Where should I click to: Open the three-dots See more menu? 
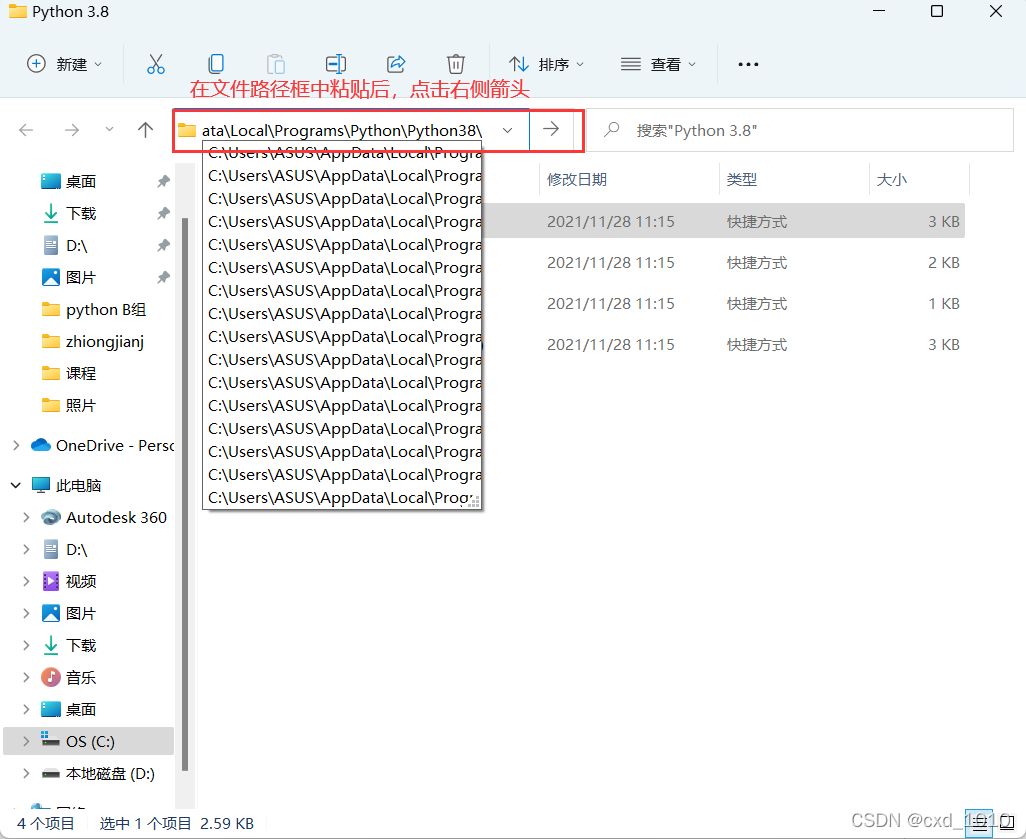click(748, 64)
